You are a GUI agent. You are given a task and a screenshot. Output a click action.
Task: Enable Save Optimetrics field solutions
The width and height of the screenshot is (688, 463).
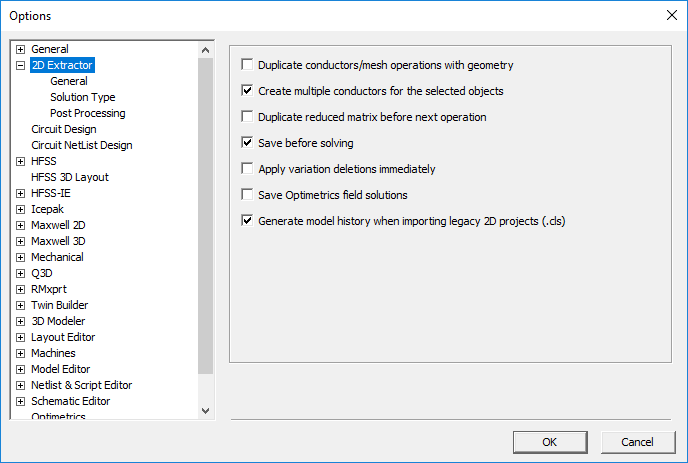(x=247, y=194)
